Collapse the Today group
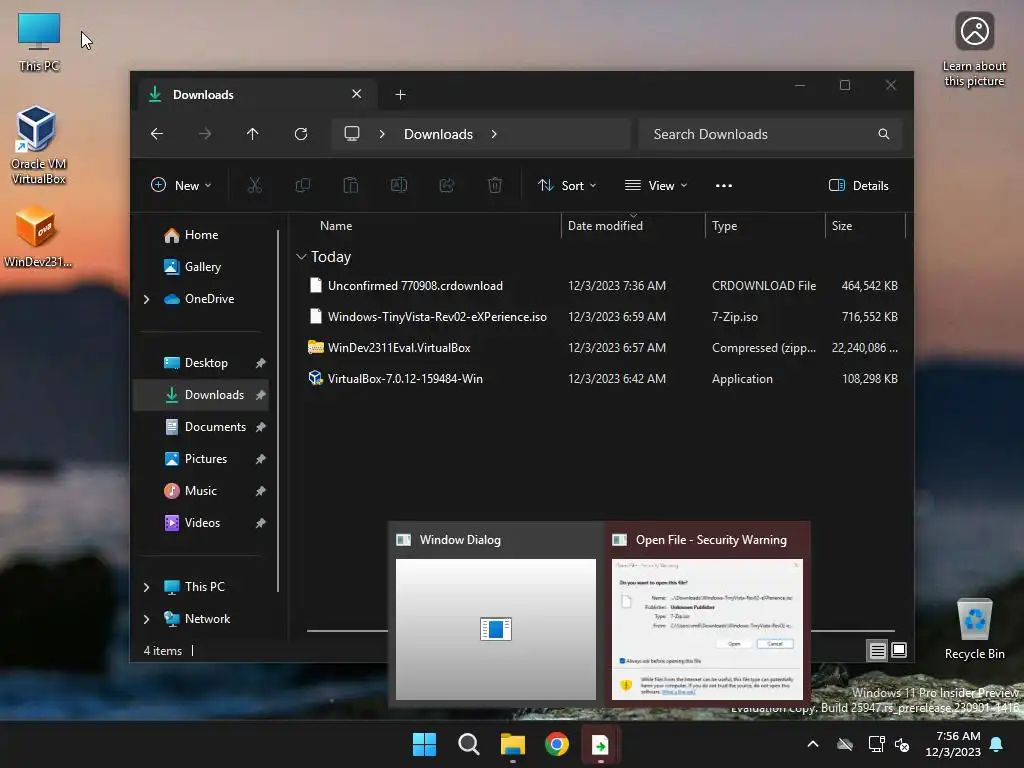The width and height of the screenshot is (1024, 768). [x=301, y=257]
